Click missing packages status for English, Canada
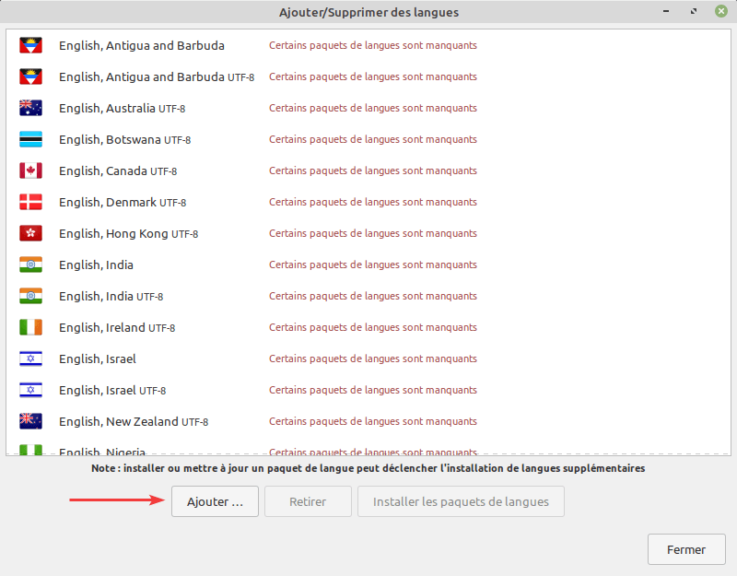 [x=373, y=171]
